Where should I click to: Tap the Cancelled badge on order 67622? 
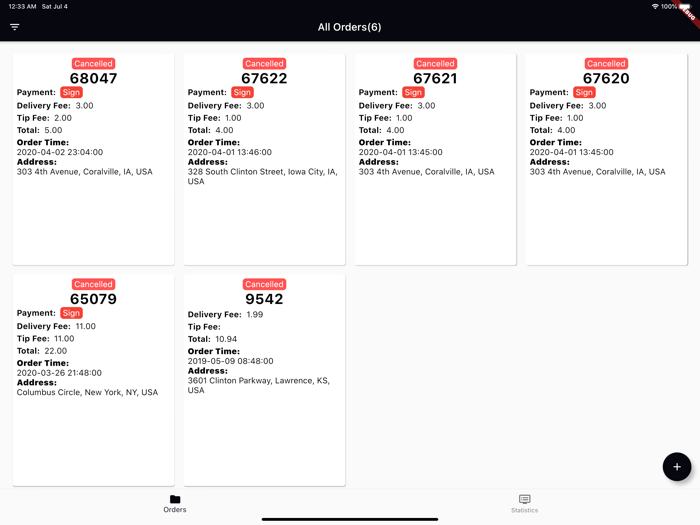coord(264,63)
